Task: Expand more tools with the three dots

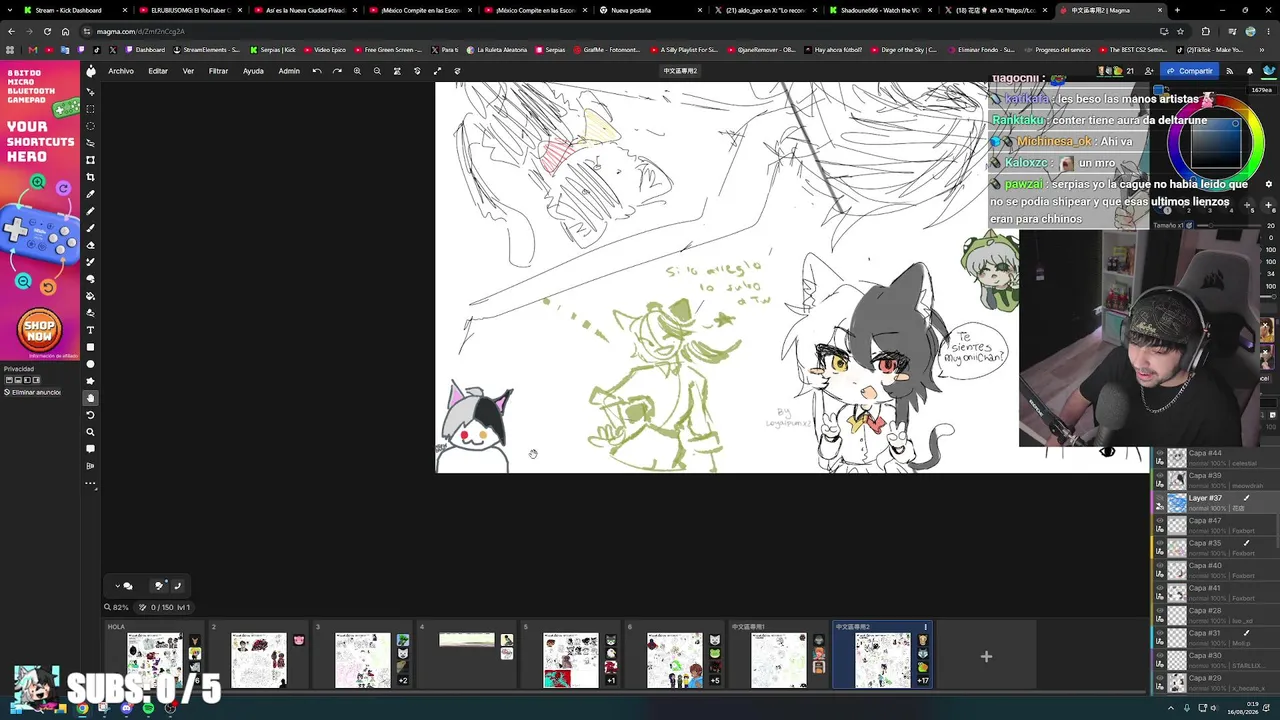Action: pyautogui.click(x=90, y=484)
